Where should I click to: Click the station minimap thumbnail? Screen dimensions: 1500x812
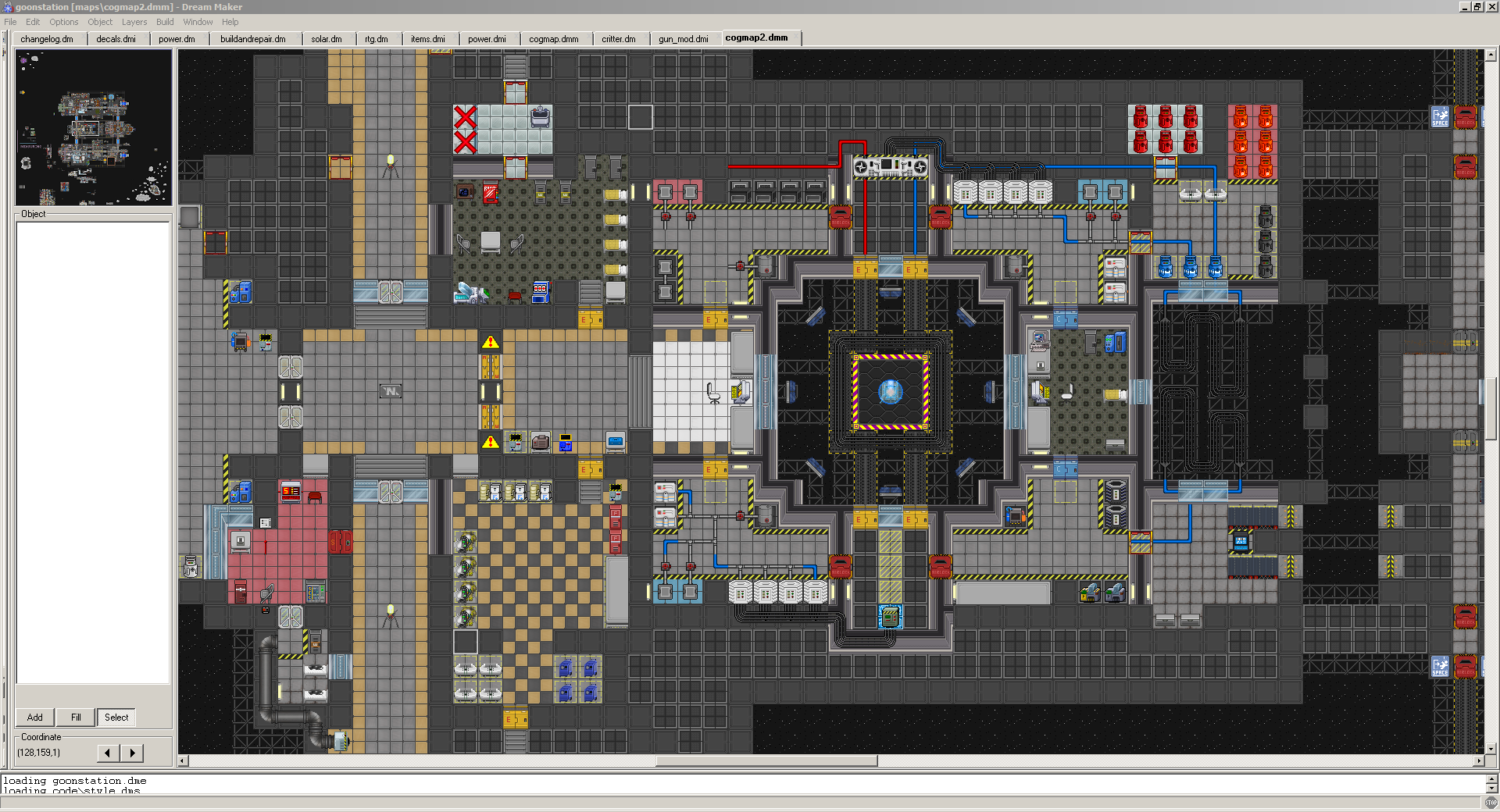tap(93, 127)
